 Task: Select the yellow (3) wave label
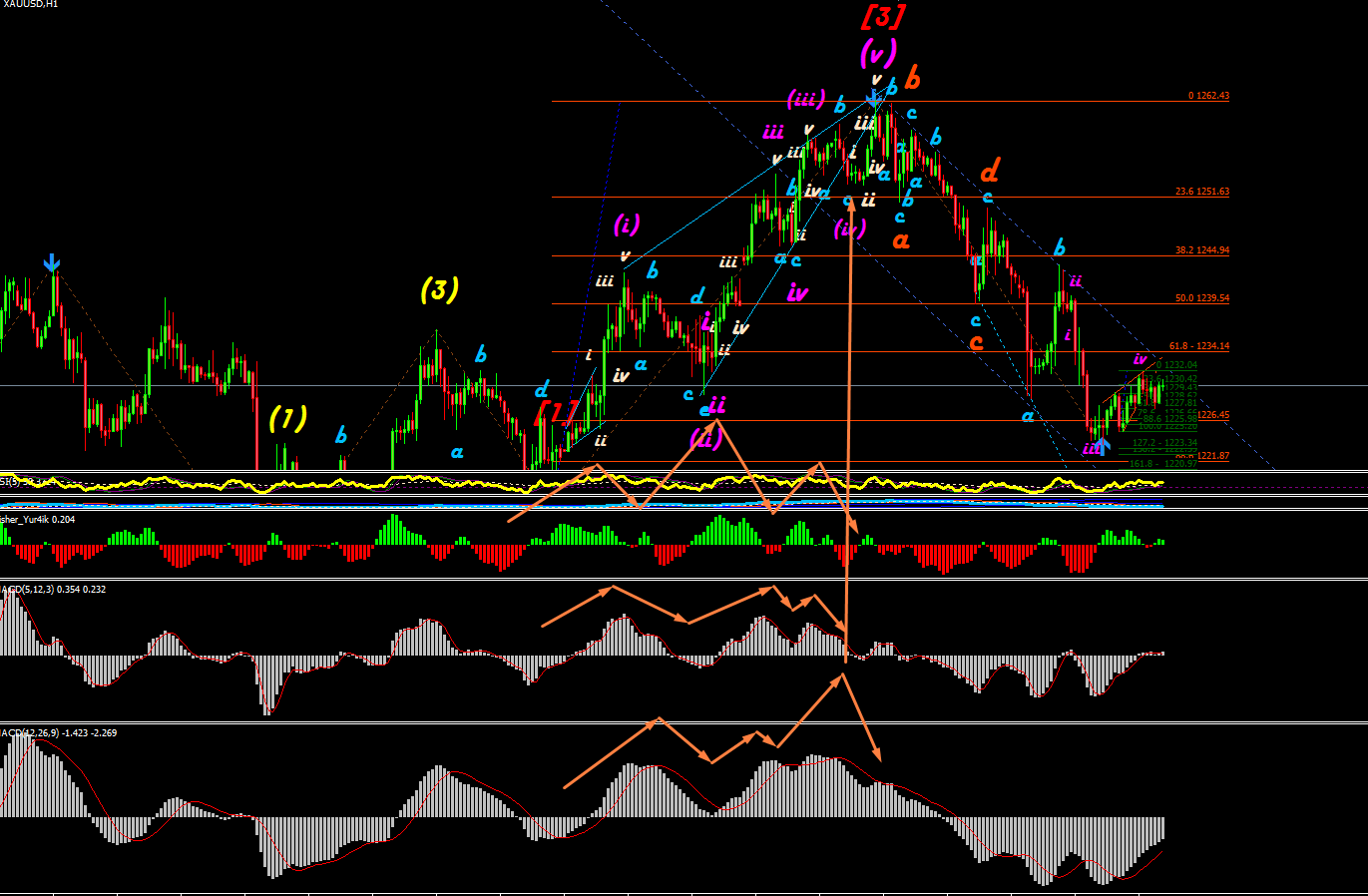[439, 289]
